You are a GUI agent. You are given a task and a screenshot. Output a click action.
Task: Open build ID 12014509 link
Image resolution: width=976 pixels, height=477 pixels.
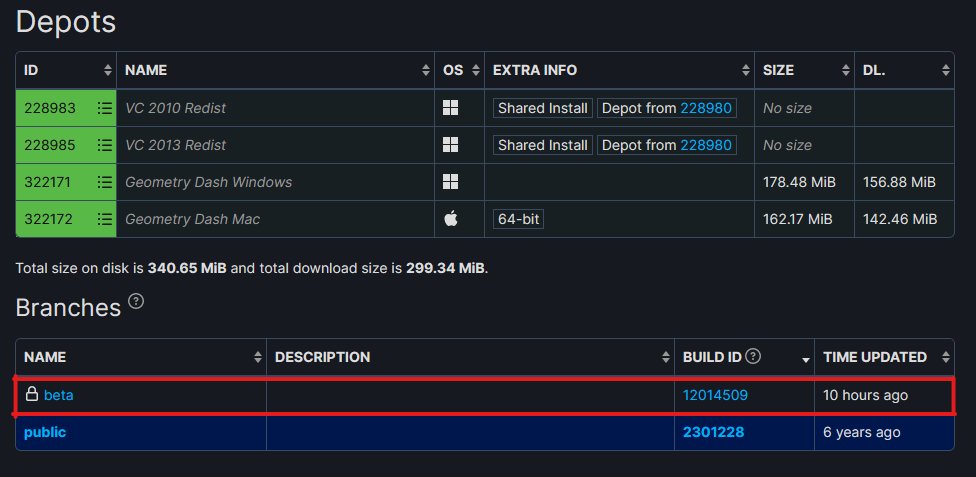click(715, 395)
